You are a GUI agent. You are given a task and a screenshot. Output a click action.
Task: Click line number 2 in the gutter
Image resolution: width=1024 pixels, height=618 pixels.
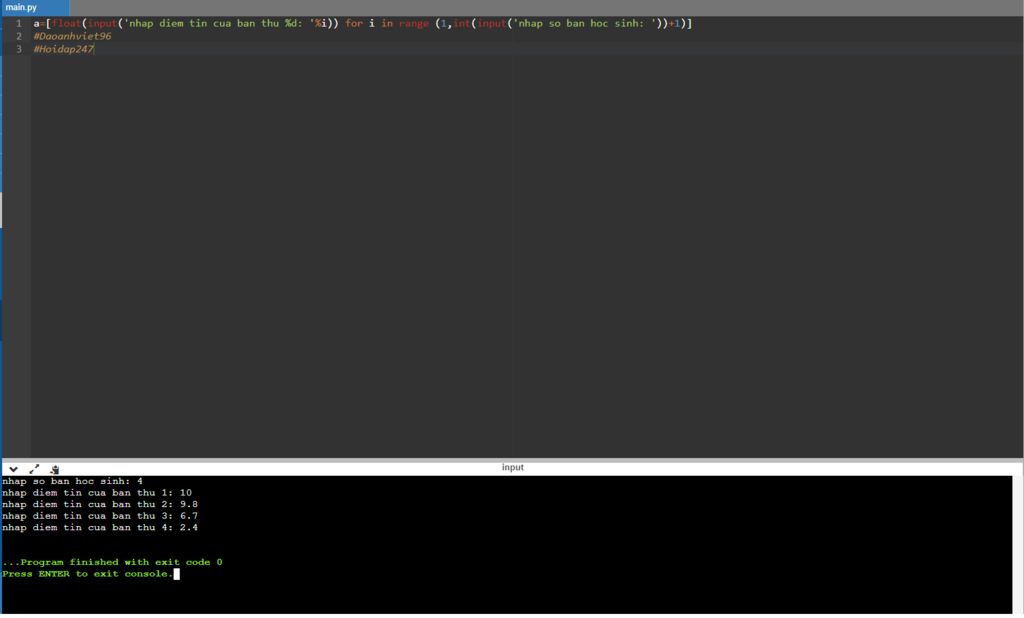coord(19,36)
